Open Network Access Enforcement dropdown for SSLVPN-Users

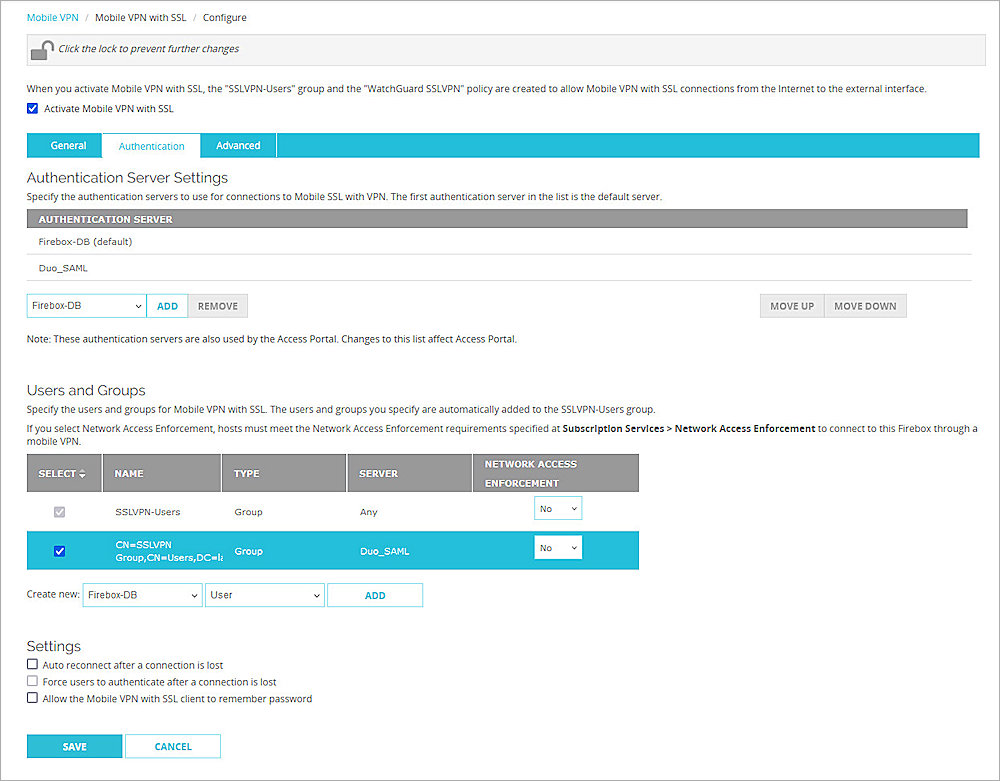pyautogui.click(x=558, y=508)
